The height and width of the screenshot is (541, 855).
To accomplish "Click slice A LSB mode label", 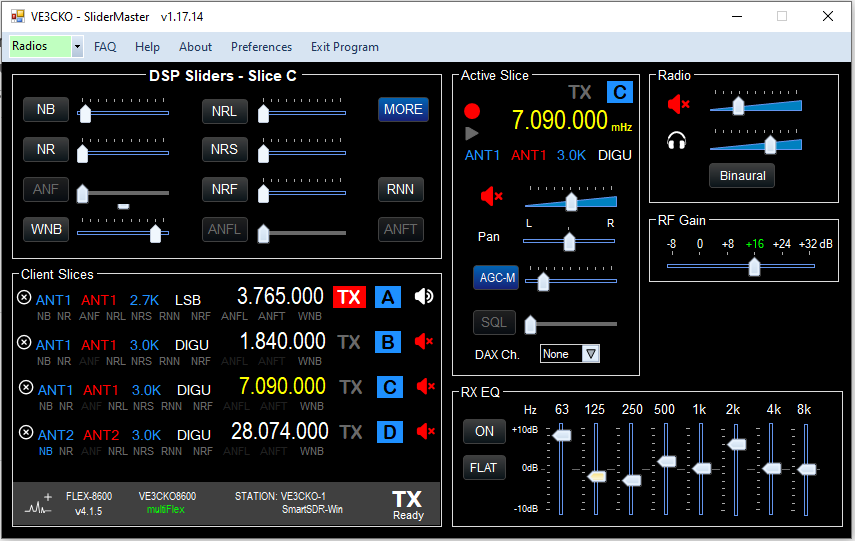I will (188, 300).
